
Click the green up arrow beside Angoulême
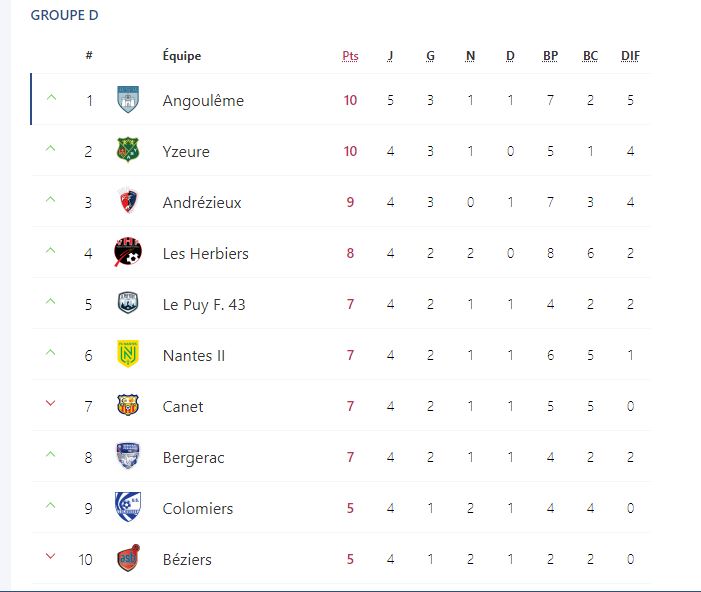(51, 97)
